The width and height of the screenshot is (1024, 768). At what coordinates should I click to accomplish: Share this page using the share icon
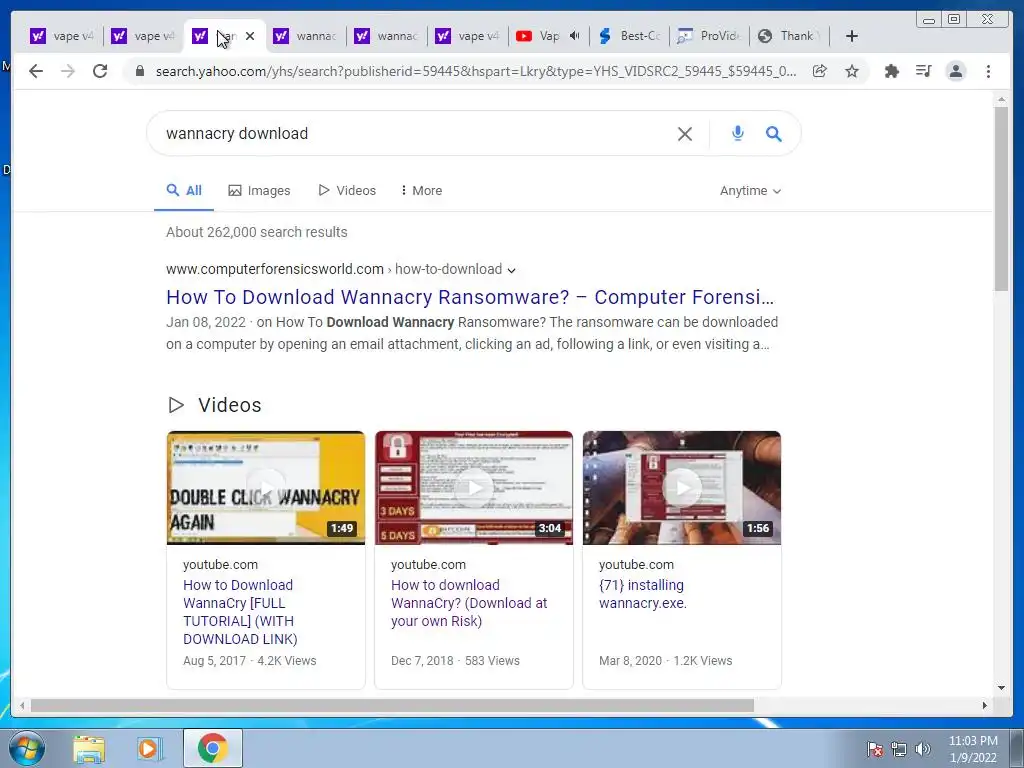pyautogui.click(x=820, y=71)
